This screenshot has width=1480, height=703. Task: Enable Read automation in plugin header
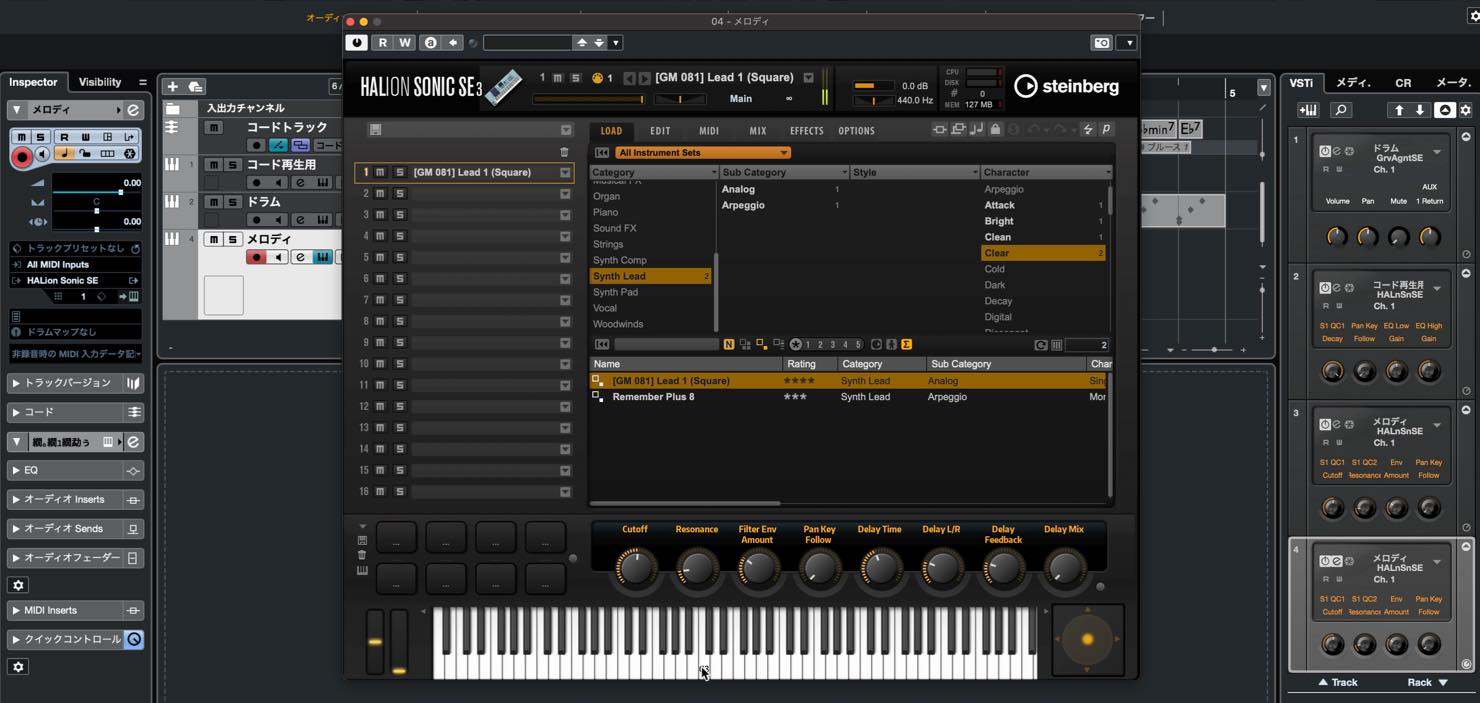tap(383, 42)
